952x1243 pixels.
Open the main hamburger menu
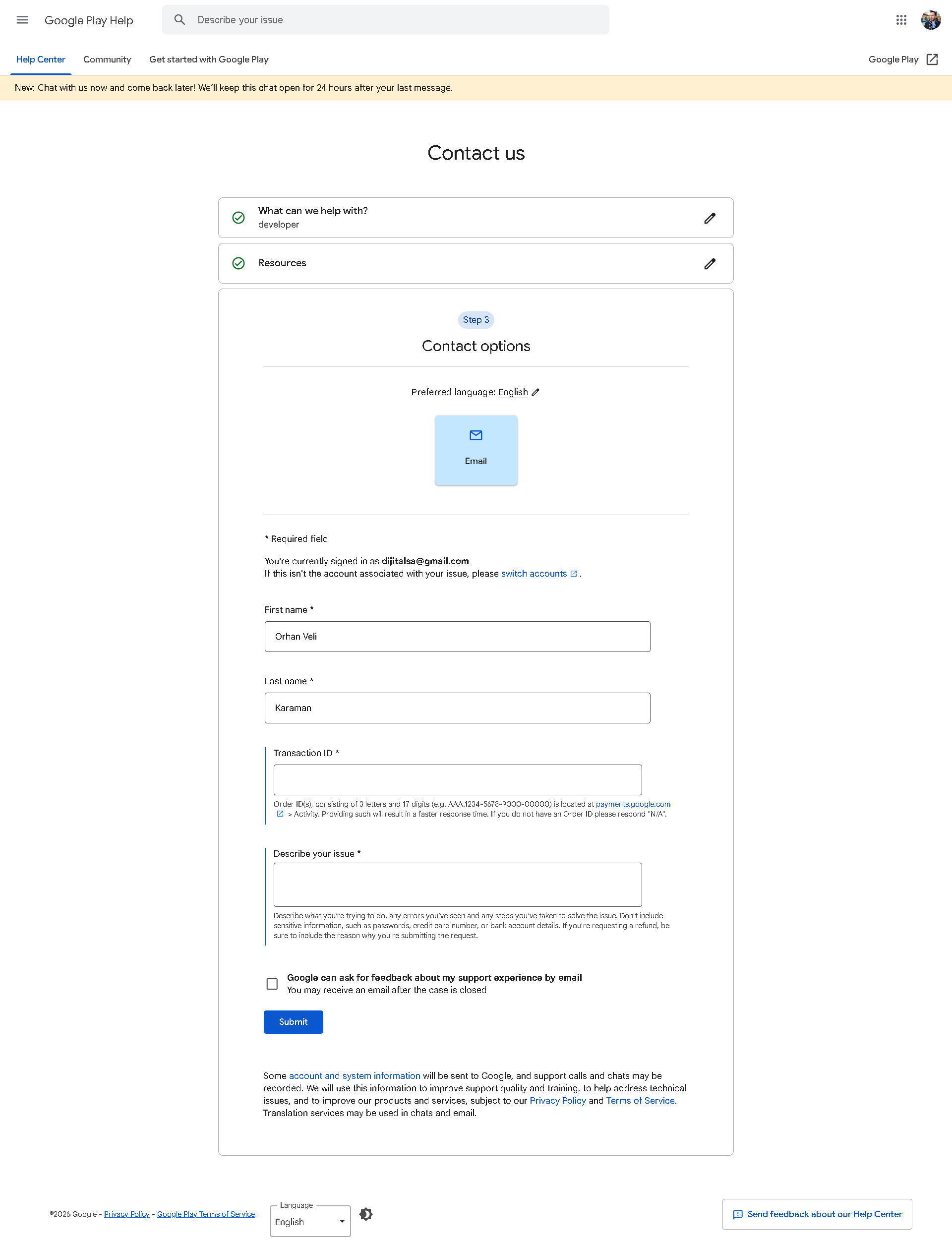tap(22, 20)
